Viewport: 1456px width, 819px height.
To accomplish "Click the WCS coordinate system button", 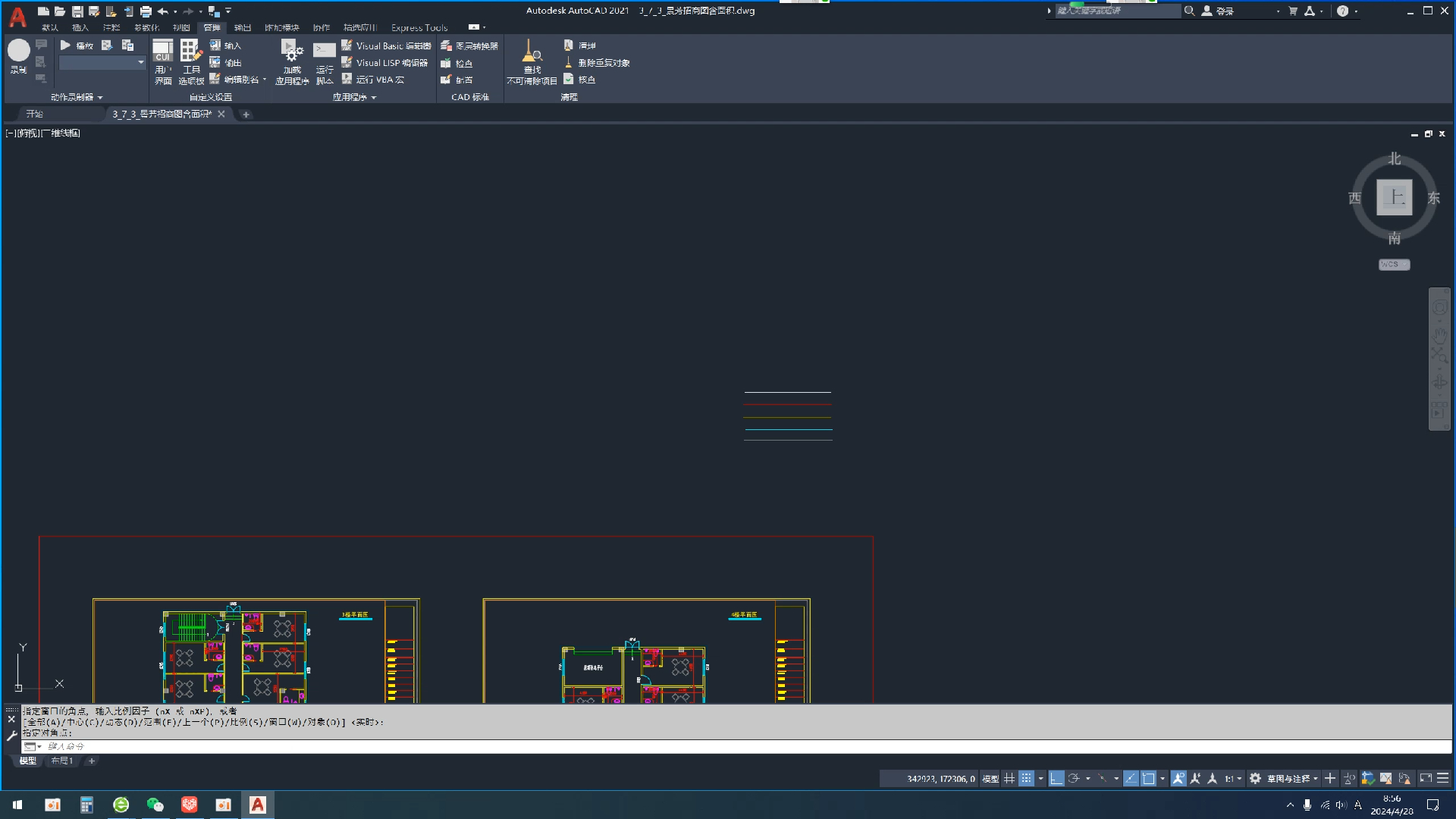I will pyautogui.click(x=1393, y=265).
